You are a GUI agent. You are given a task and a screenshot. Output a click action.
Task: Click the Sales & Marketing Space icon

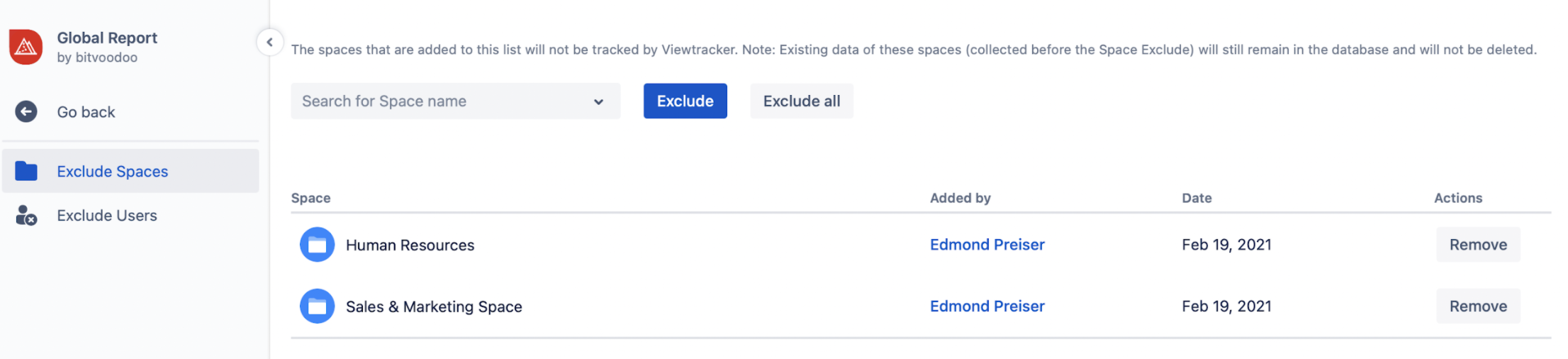(317, 306)
